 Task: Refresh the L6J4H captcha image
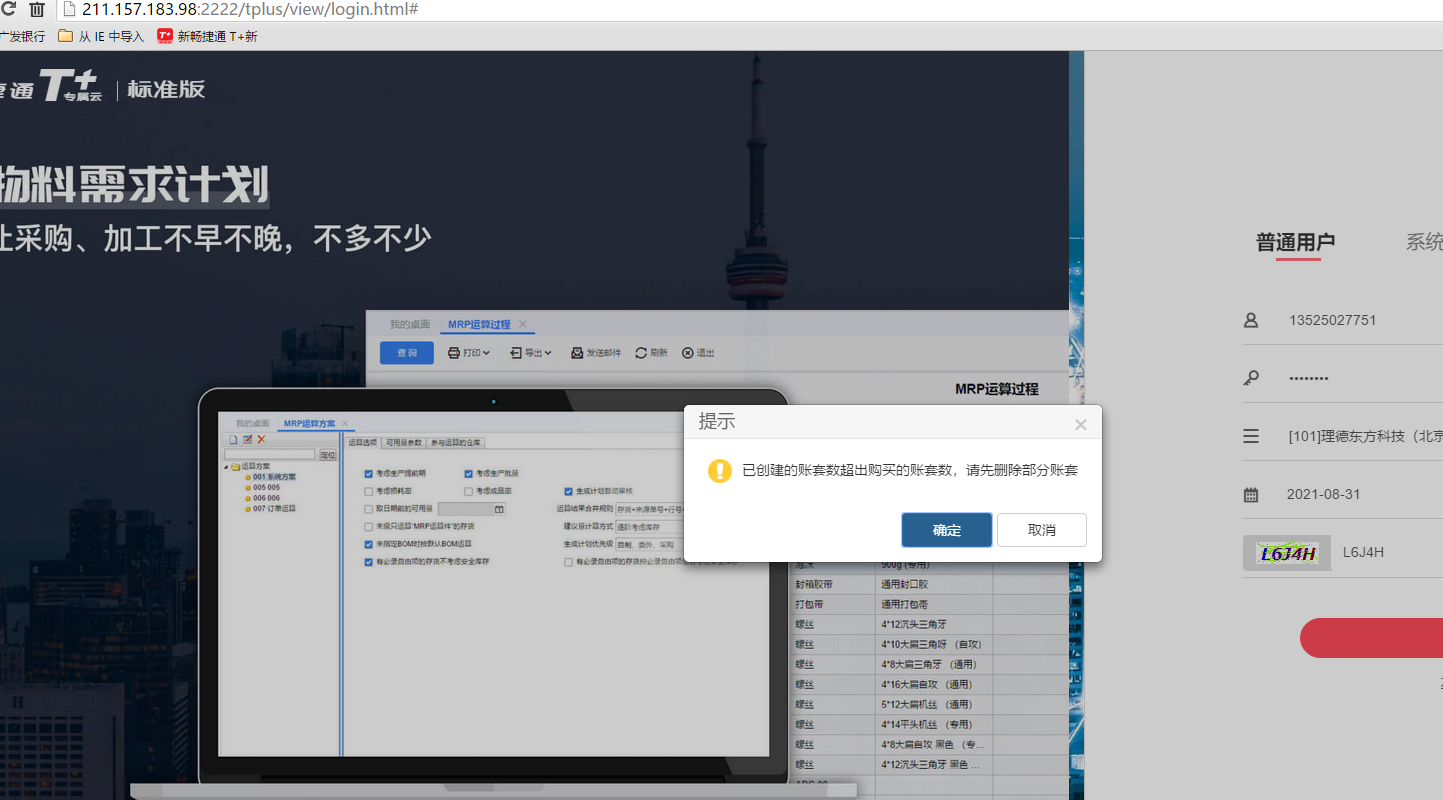click(x=1287, y=553)
